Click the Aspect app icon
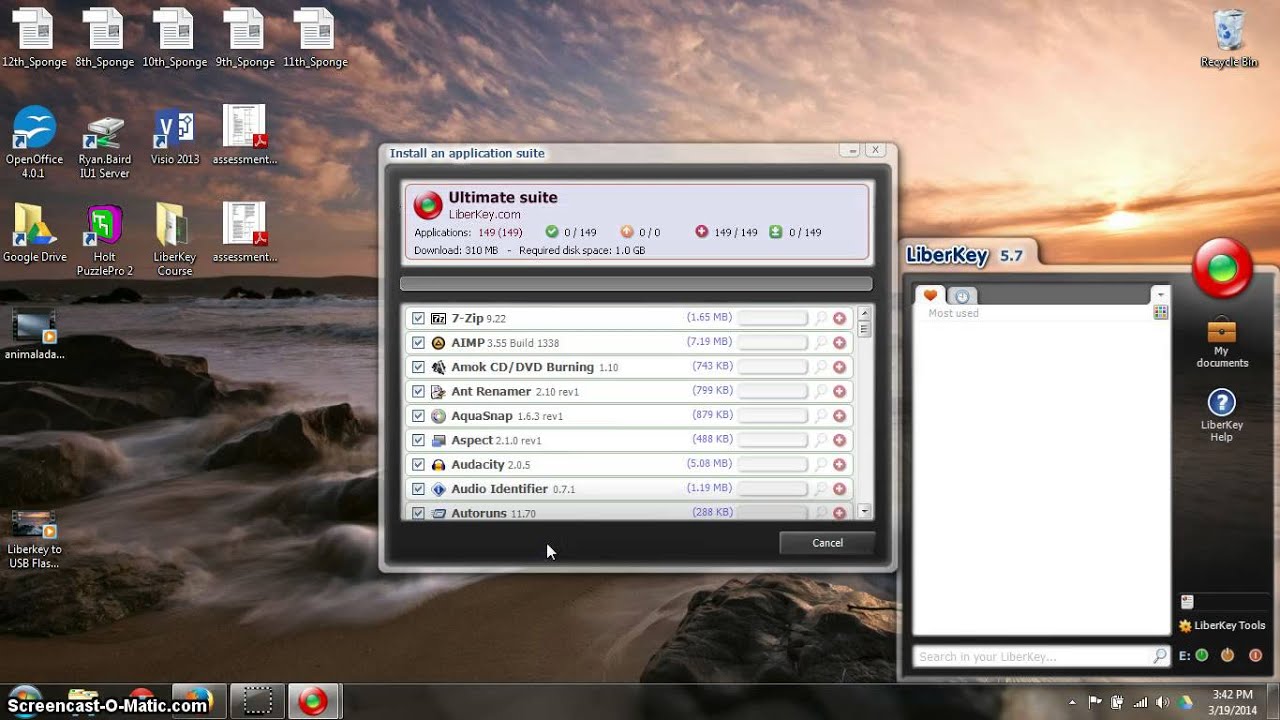 pyautogui.click(x=438, y=440)
